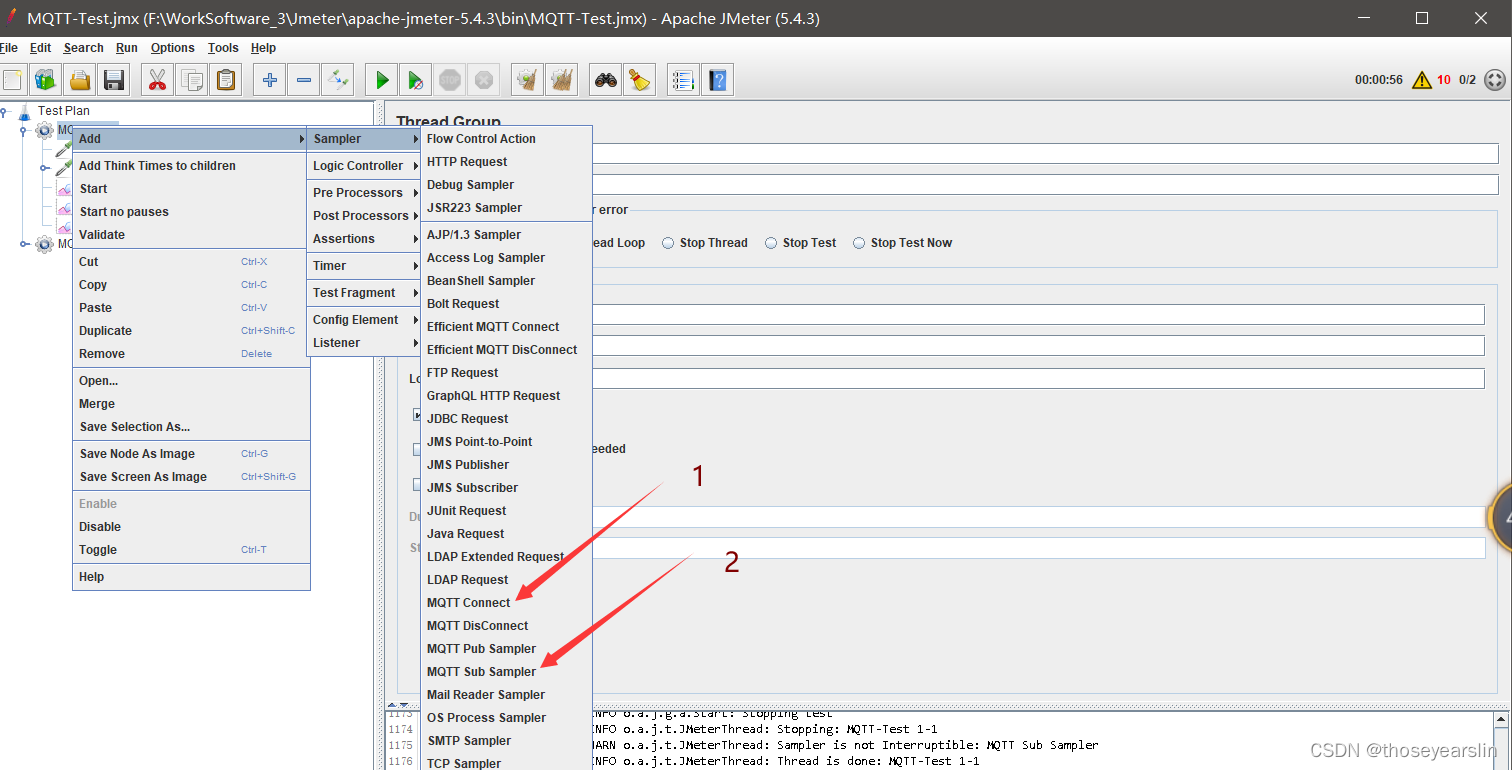Expand all nodes with plus icon

269,80
